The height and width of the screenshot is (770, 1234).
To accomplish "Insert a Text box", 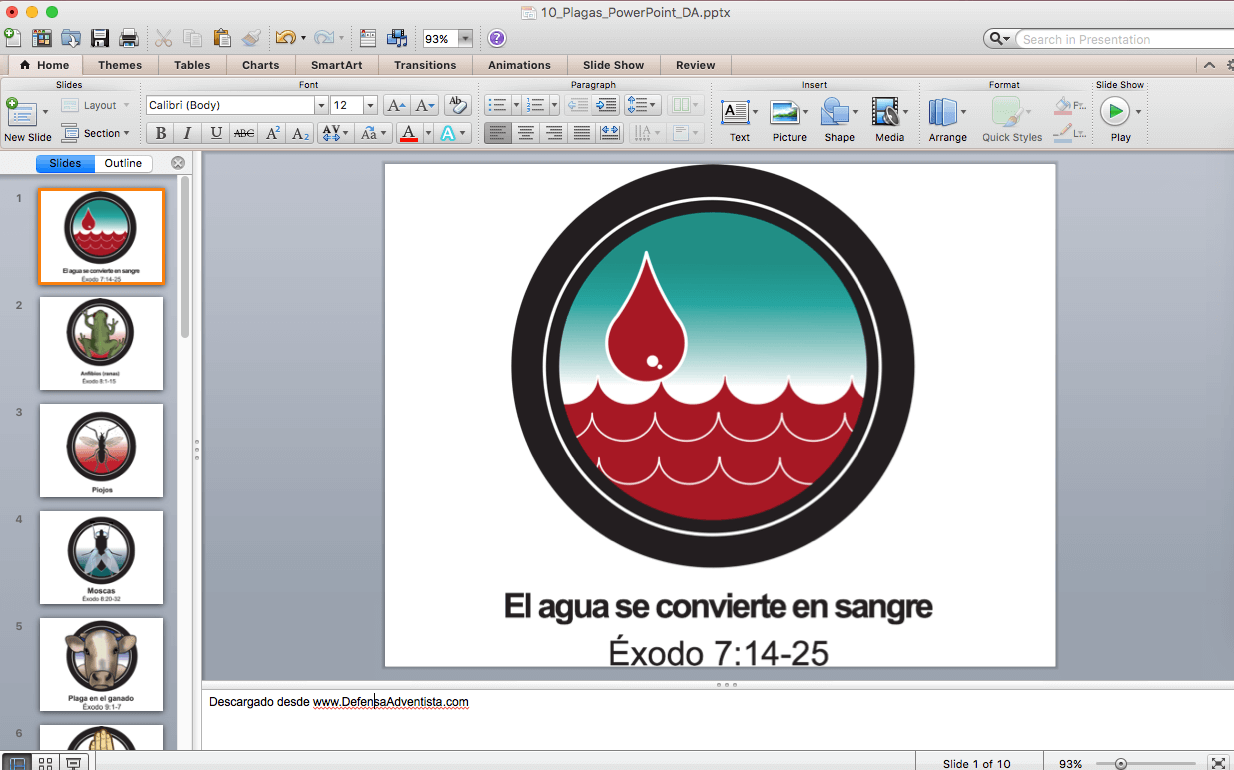I will coord(738,120).
